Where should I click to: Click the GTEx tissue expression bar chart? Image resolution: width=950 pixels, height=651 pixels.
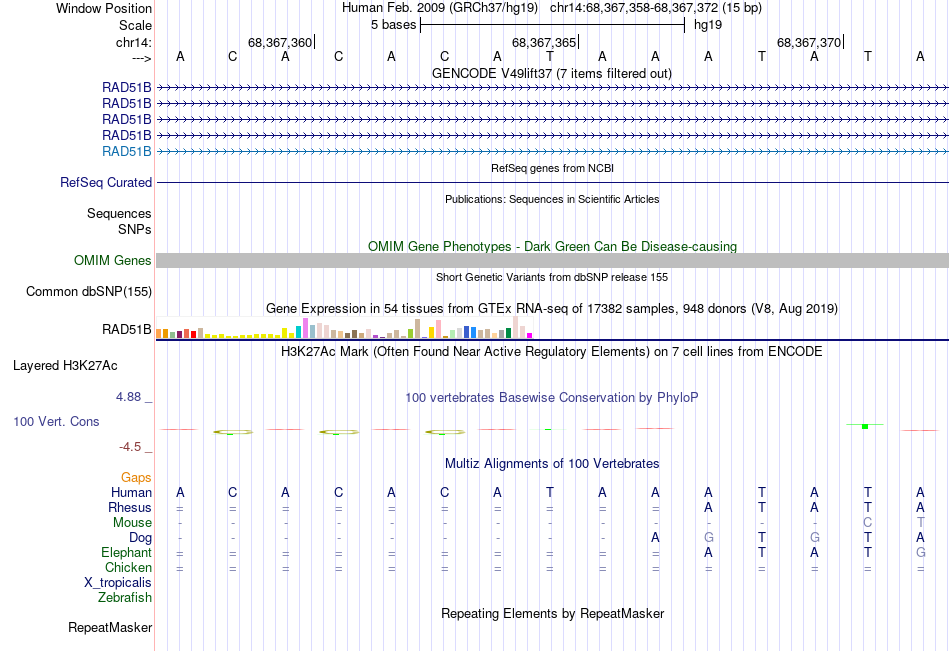344,327
